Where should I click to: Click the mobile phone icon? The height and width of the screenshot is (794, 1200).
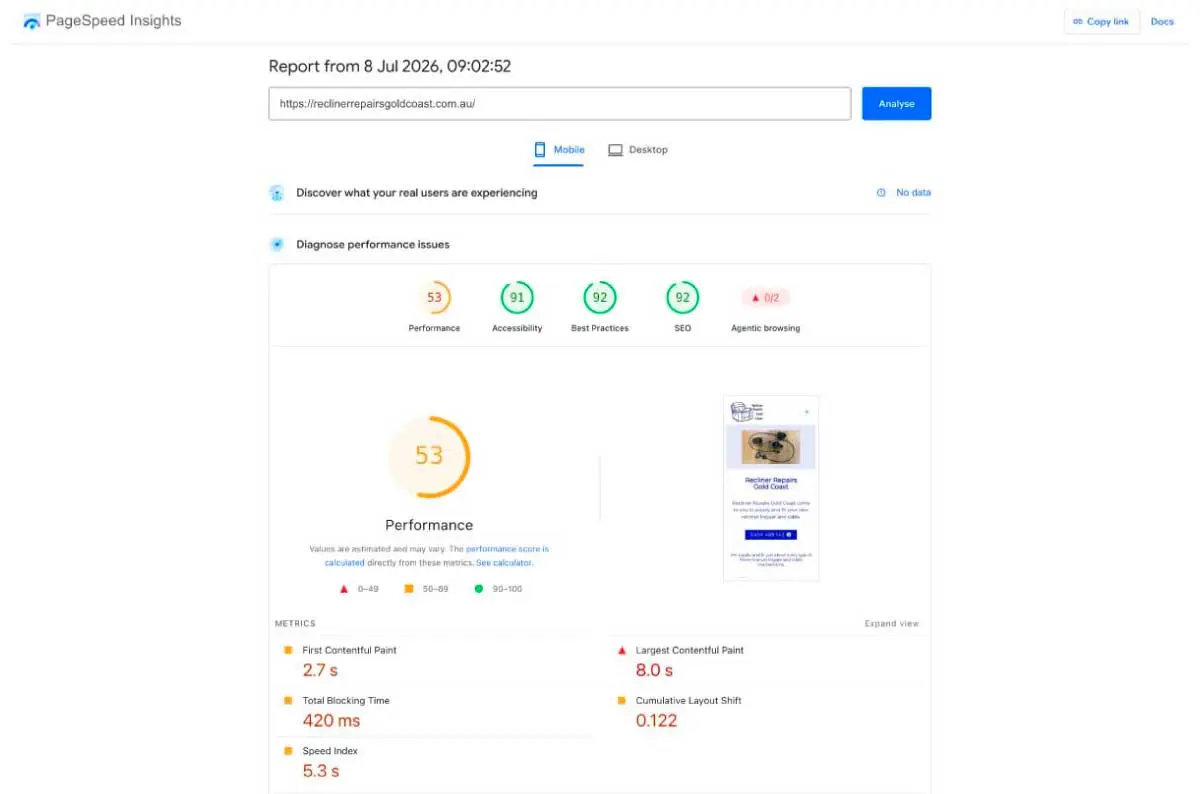point(540,150)
